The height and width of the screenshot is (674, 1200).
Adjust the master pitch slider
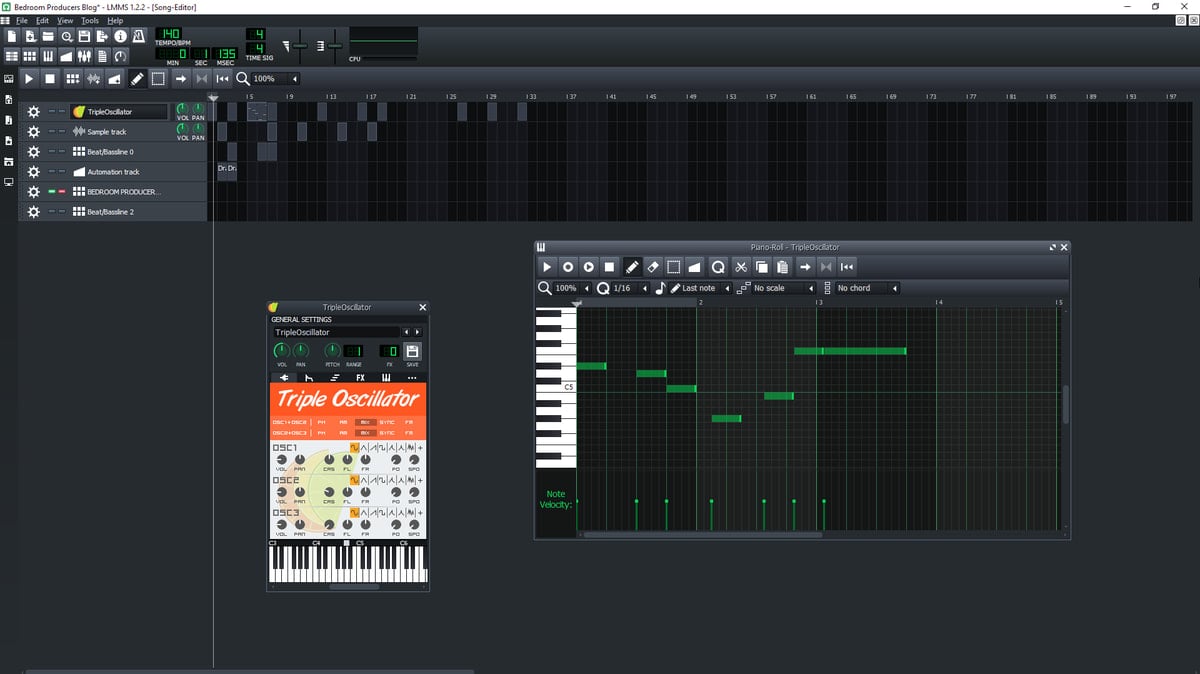click(335, 46)
